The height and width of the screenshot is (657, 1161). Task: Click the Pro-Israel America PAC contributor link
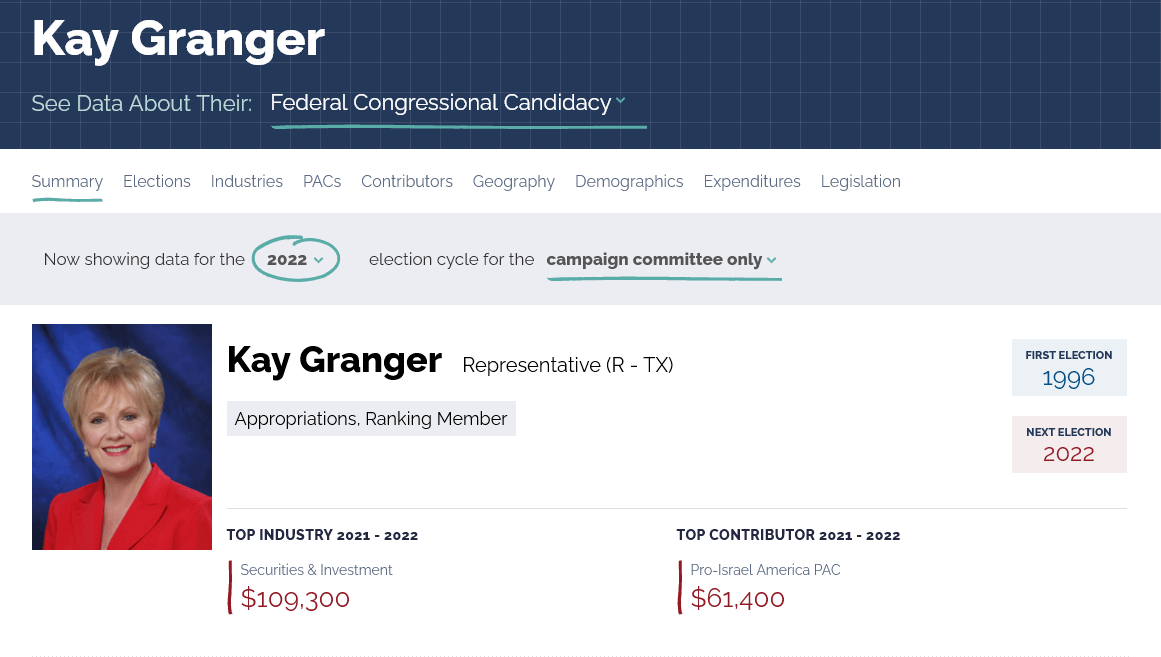coord(765,570)
